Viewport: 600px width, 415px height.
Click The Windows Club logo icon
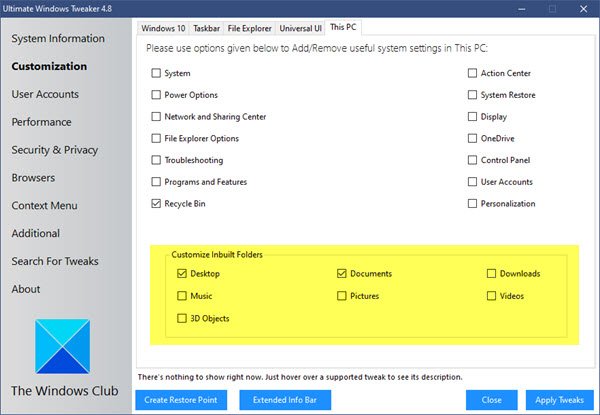(62, 346)
